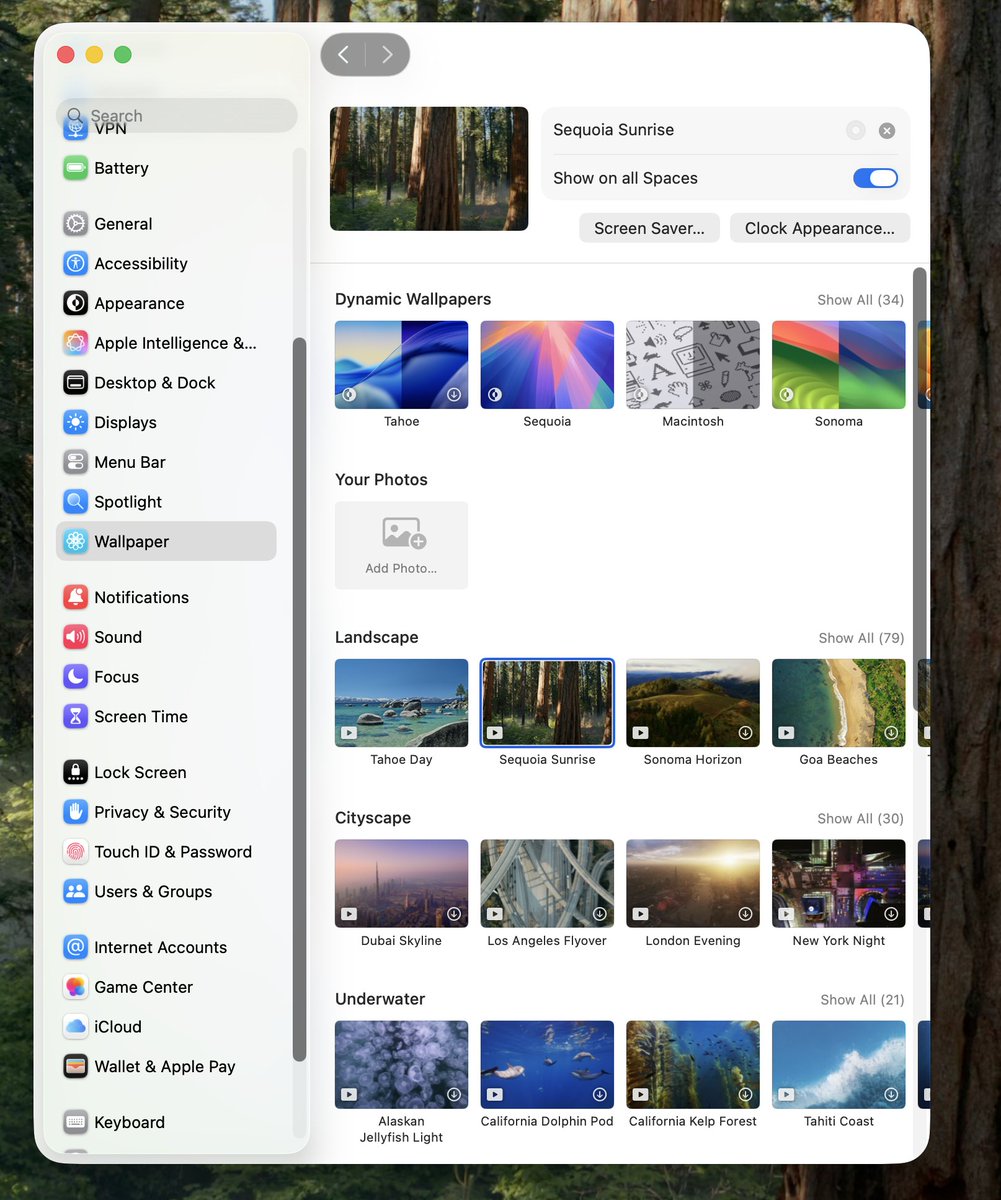Image resolution: width=1001 pixels, height=1200 pixels.
Task: Show all 21 Underwater wallpapers
Action: pos(862,1000)
